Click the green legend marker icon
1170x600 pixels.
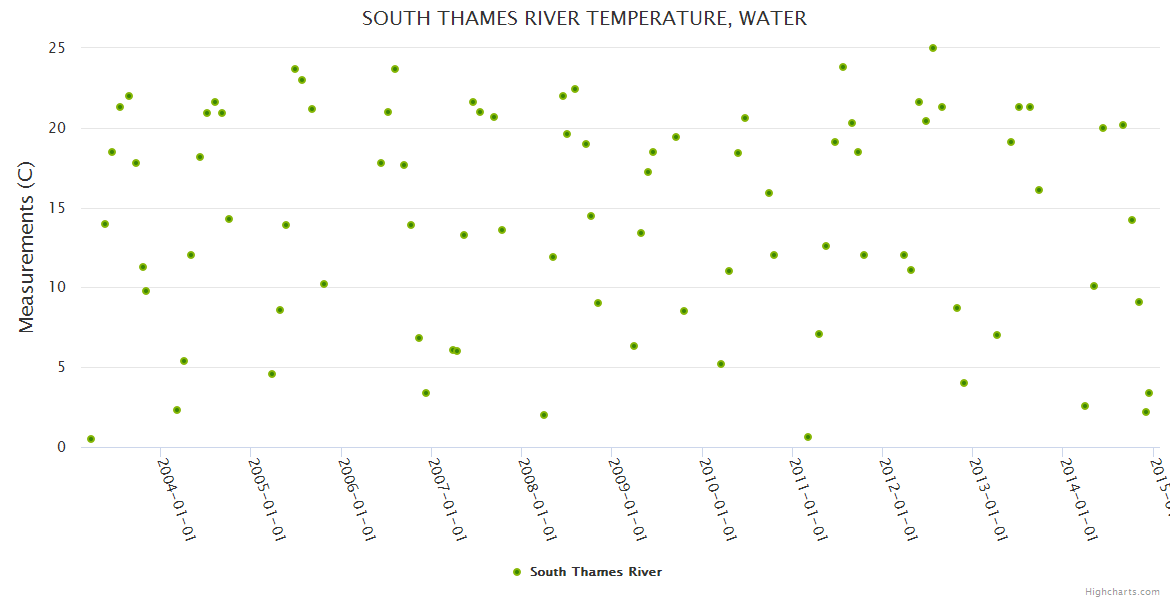[x=517, y=572]
